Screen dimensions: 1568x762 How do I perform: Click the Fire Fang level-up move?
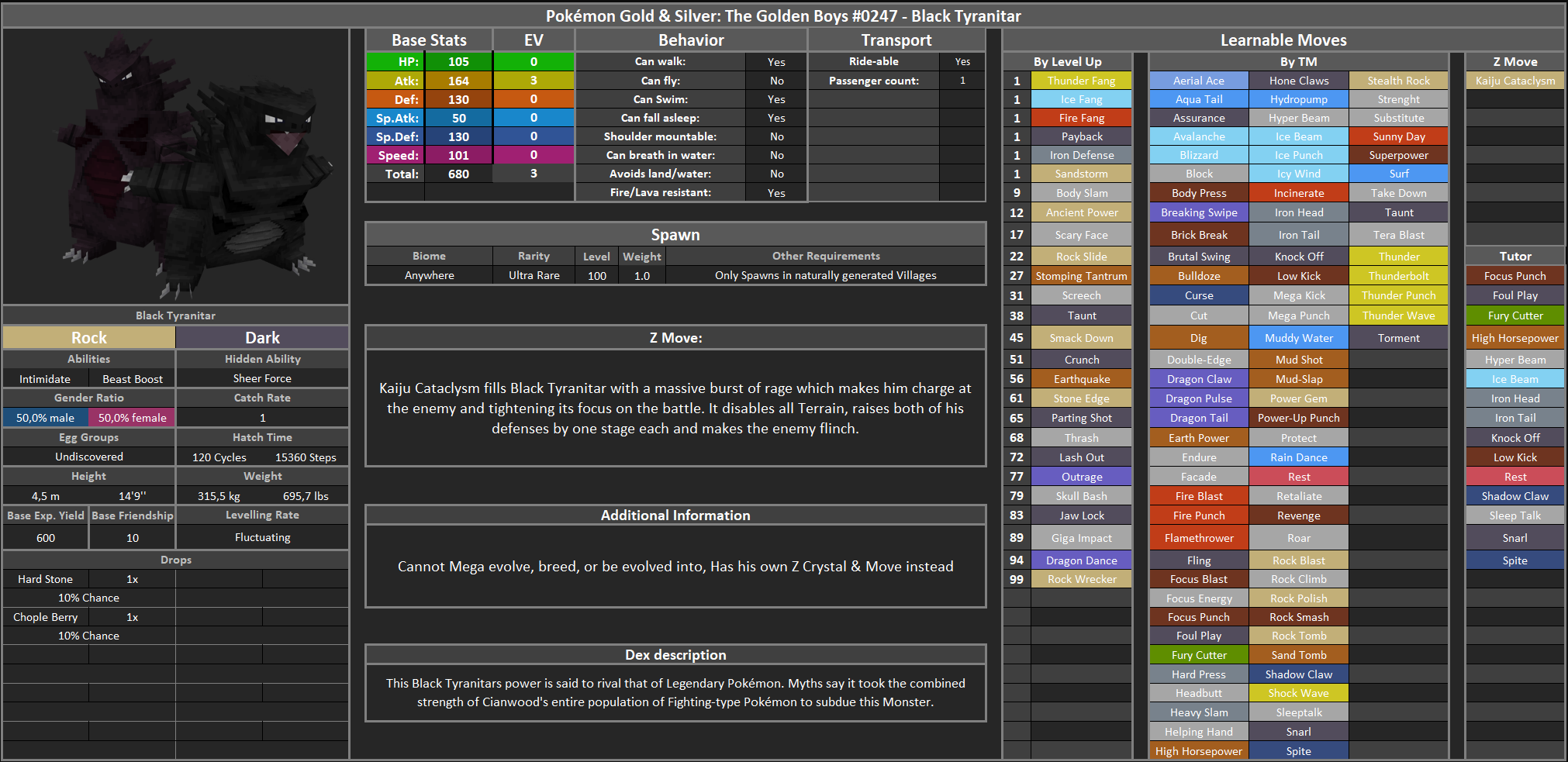[x=1081, y=118]
